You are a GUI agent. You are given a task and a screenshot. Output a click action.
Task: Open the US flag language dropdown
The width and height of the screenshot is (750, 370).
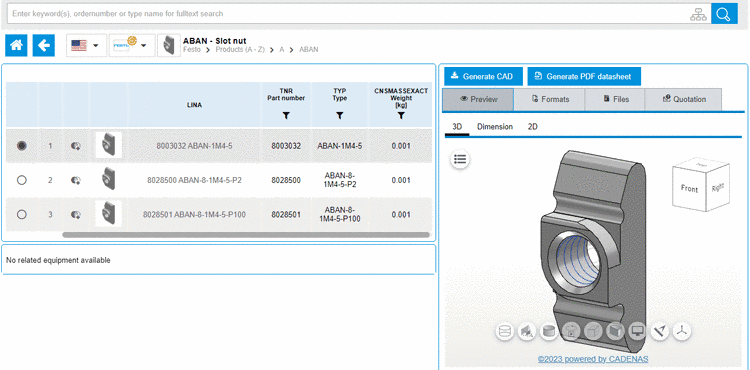click(x=86, y=45)
